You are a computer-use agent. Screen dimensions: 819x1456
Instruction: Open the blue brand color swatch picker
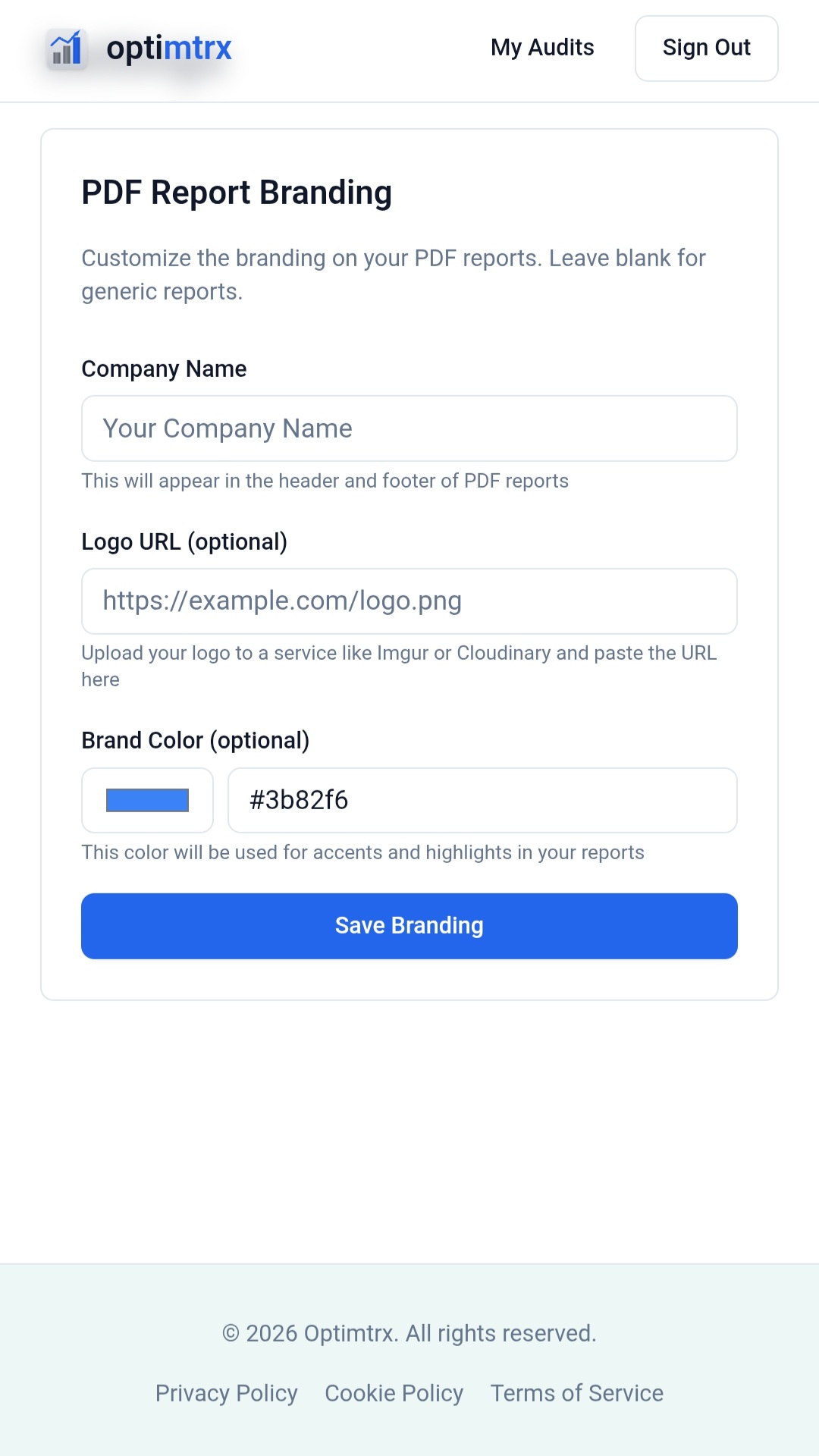tap(147, 800)
